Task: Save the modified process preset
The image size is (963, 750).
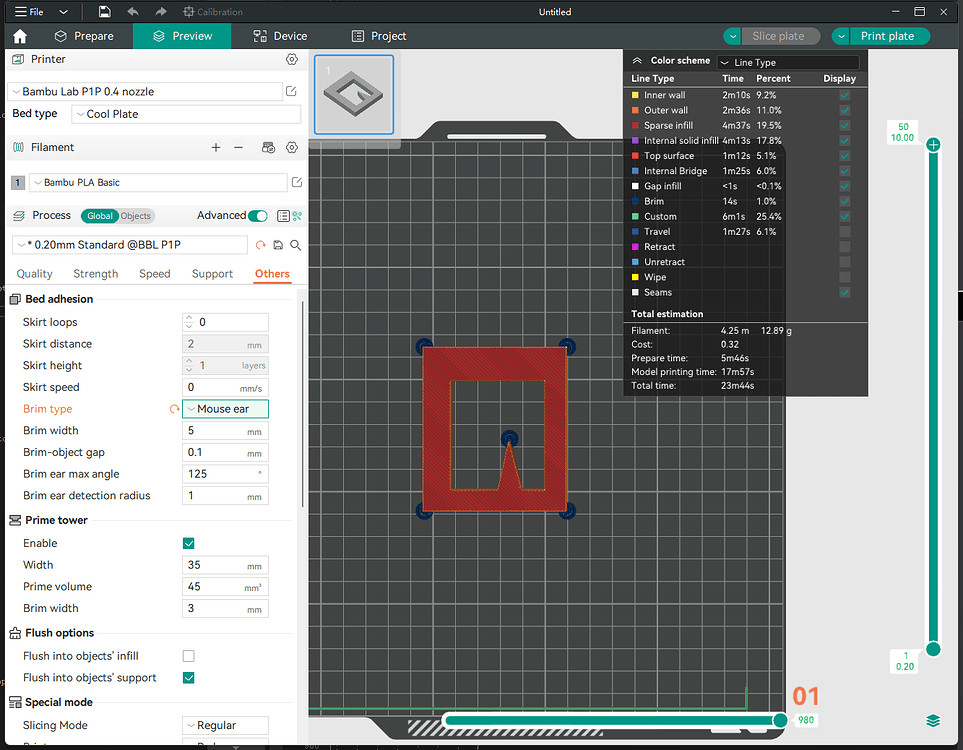Action: 278,245
